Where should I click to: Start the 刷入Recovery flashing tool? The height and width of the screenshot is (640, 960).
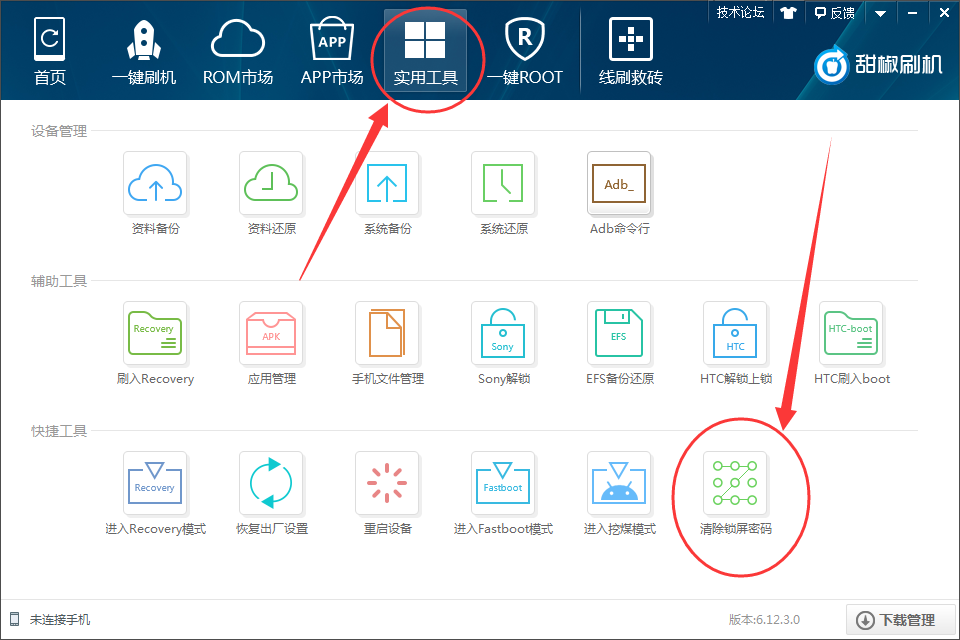[x=155, y=333]
